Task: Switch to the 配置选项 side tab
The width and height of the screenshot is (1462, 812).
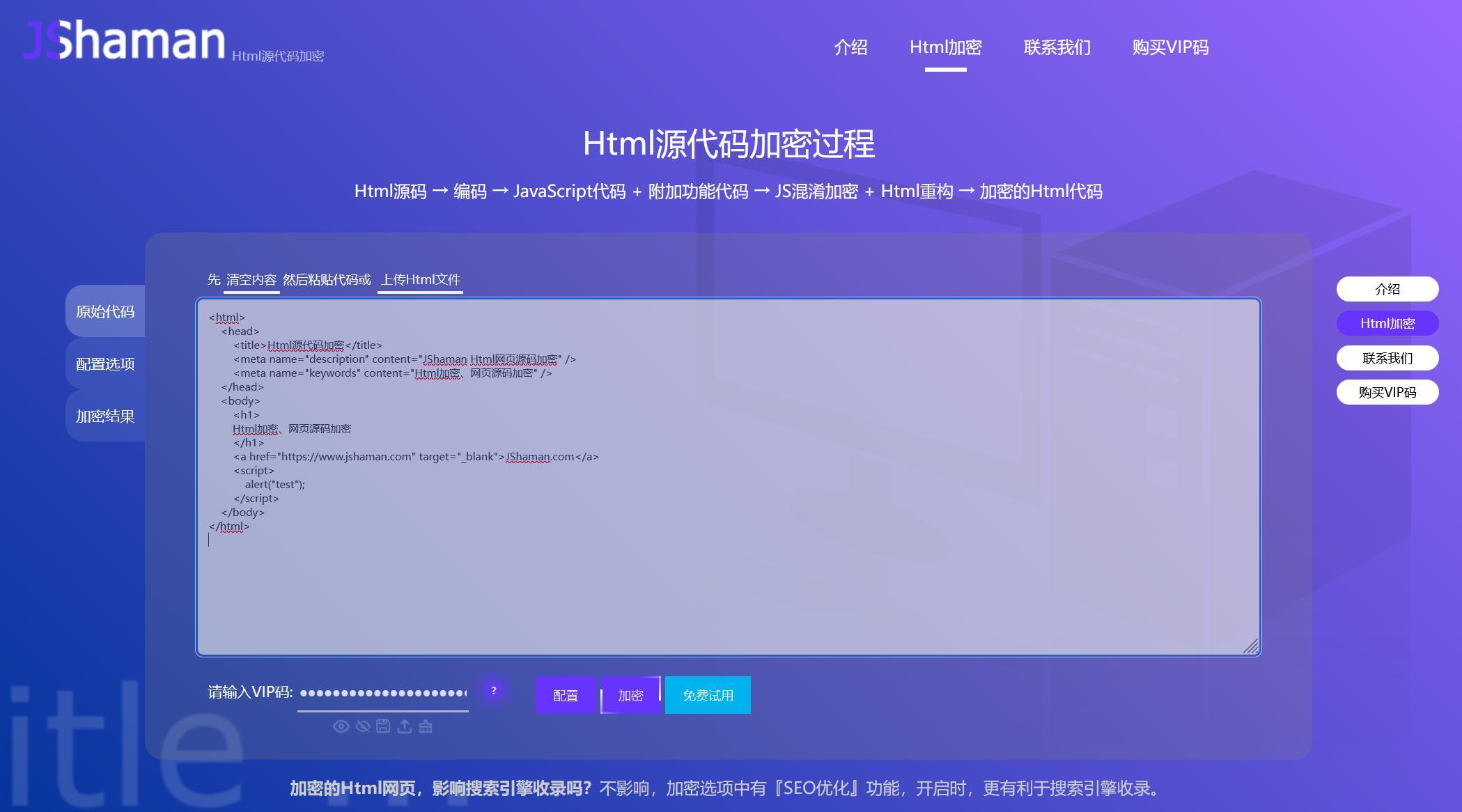Action: (x=105, y=364)
